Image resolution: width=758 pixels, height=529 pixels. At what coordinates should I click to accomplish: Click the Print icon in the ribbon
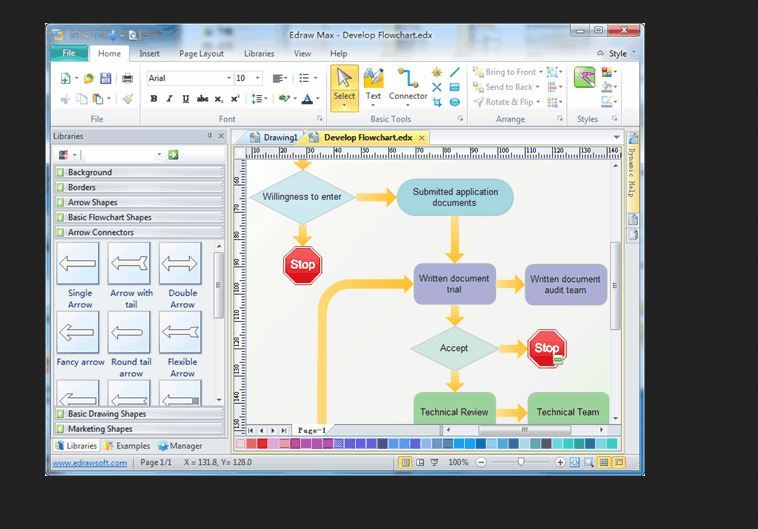tap(127, 78)
